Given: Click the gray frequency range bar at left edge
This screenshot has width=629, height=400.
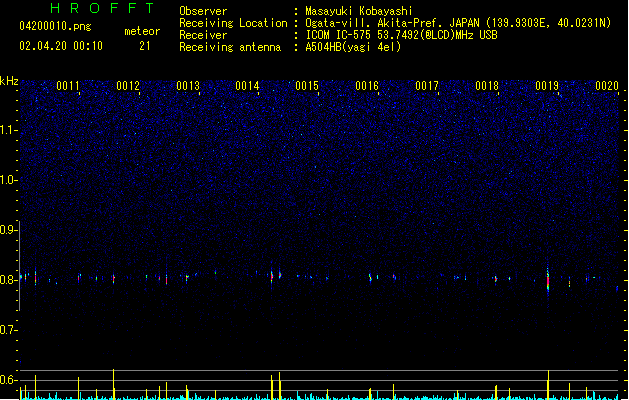Looking at the screenshot, I should [20, 266].
